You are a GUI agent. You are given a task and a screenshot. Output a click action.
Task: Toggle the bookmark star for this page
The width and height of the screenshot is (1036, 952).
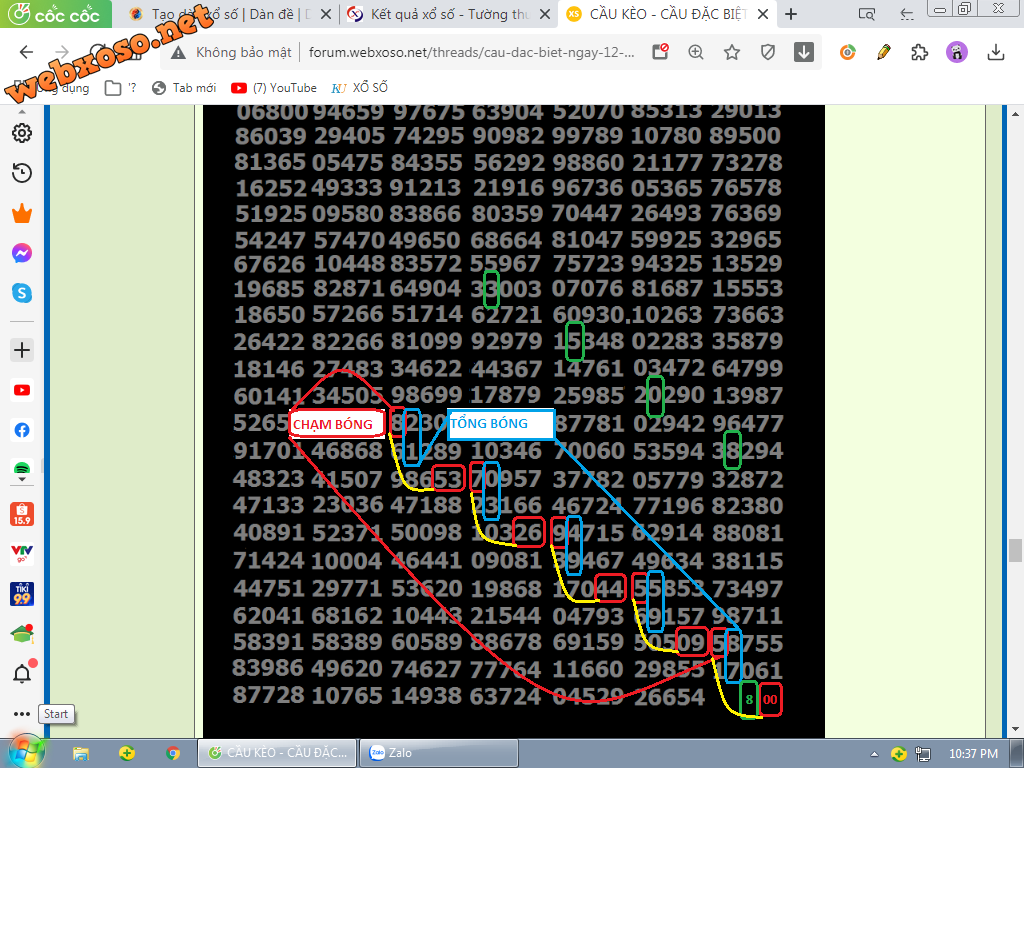coord(732,52)
